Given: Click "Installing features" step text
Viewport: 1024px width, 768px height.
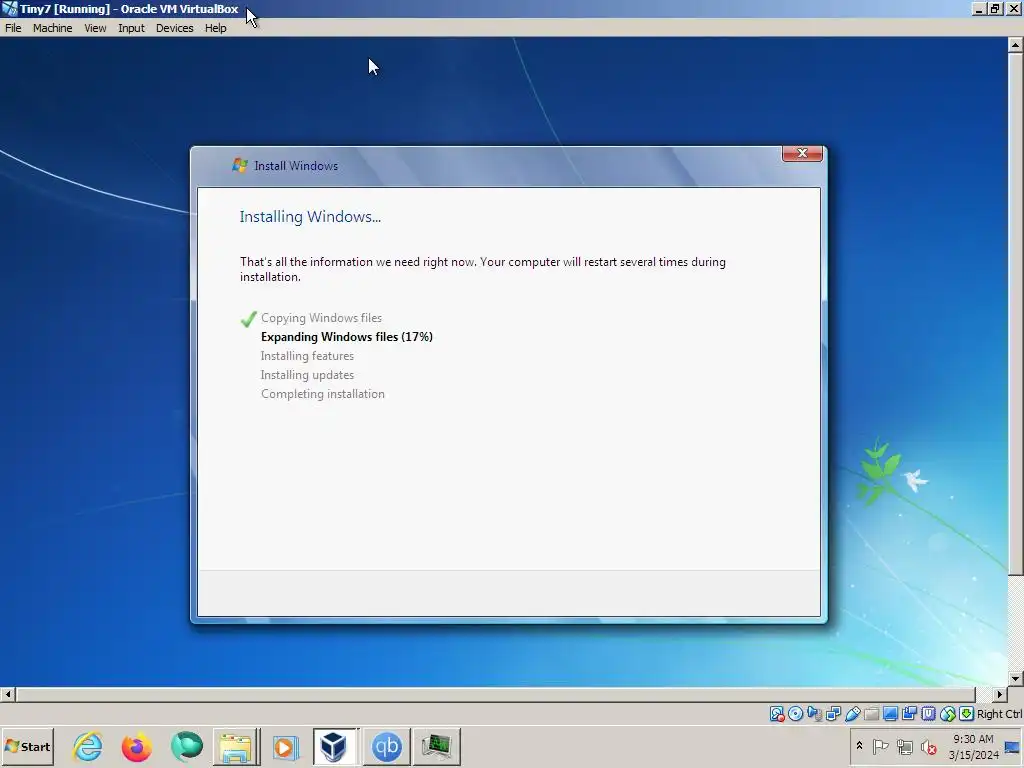Looking at the screenshot, I should (x=307, y=356).
